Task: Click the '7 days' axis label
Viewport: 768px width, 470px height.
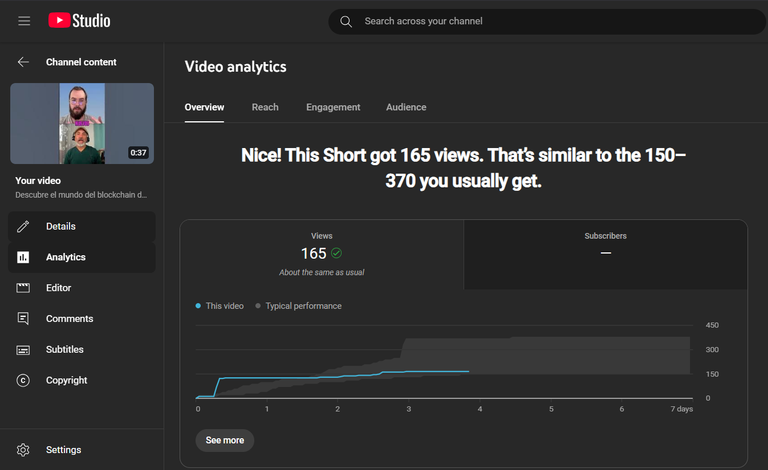Action: coord(682,409)
